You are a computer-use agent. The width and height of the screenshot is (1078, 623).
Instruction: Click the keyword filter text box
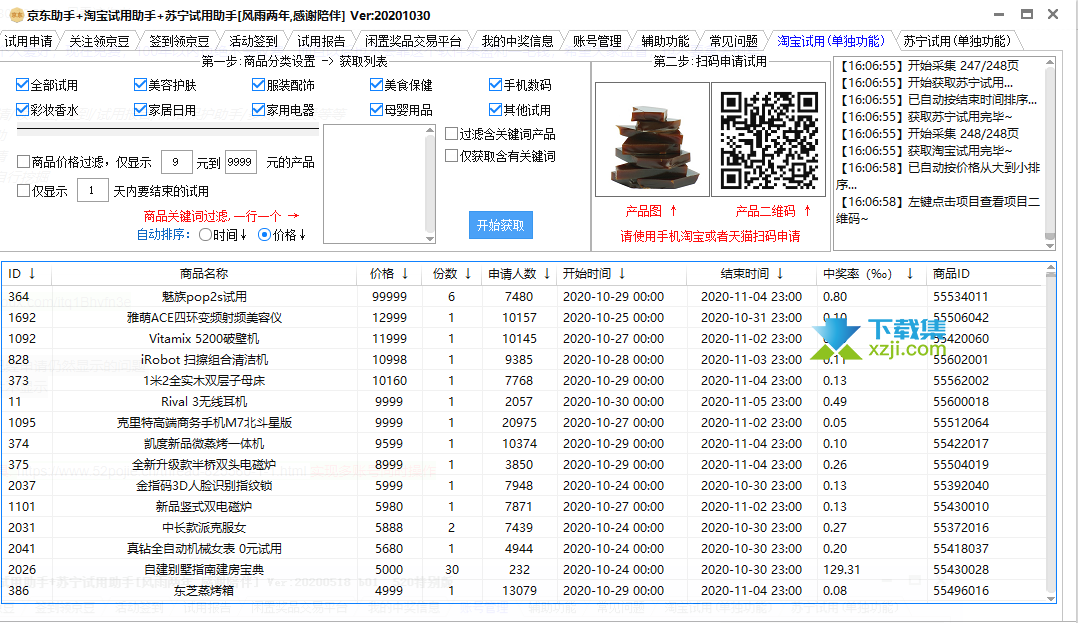coord(374,184)
